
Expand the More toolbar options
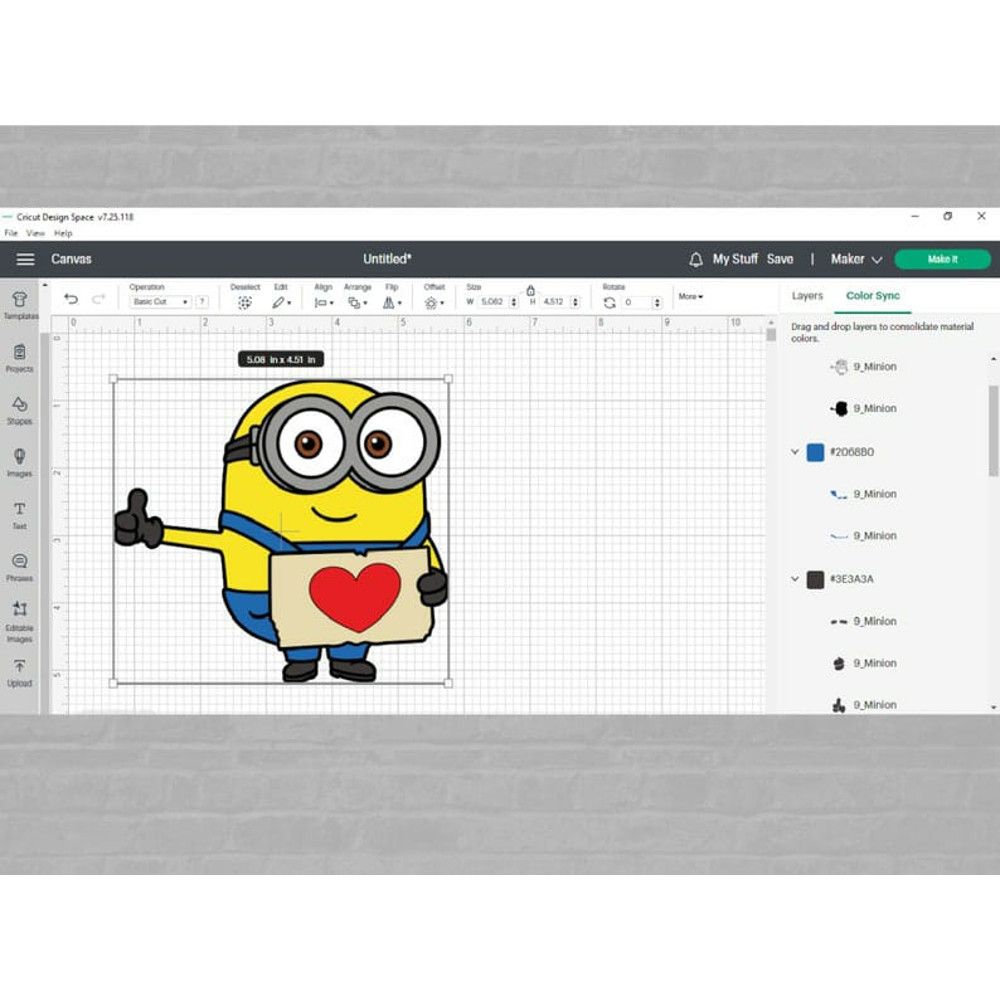click(690, 297)
